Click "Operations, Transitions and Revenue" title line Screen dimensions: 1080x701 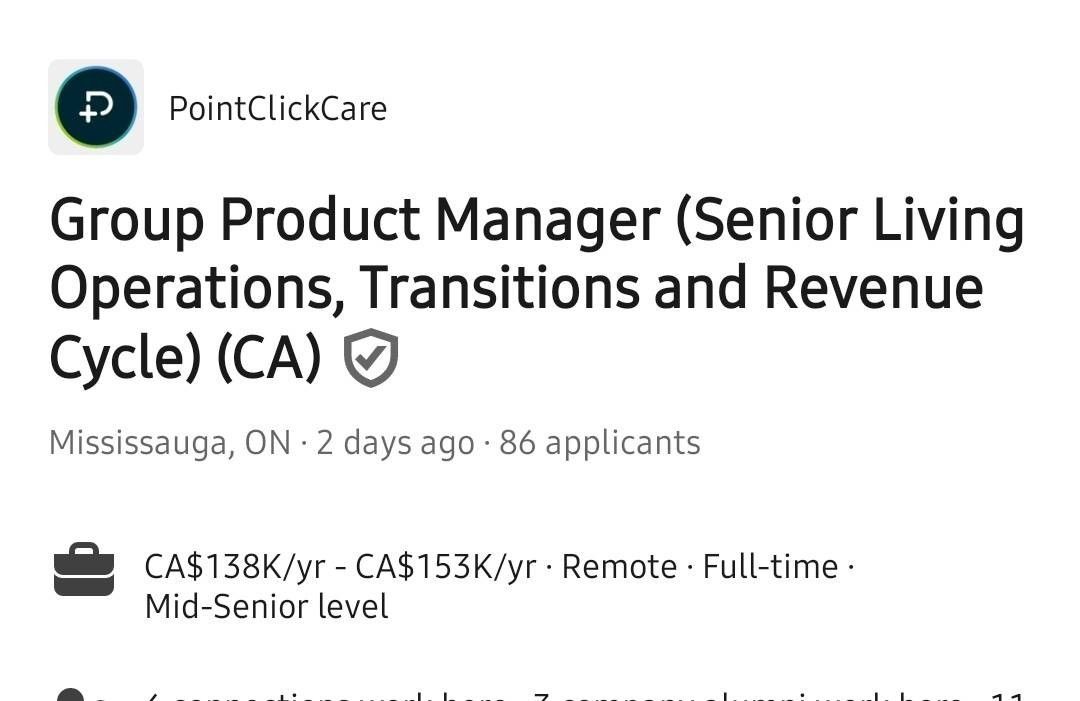517,289
